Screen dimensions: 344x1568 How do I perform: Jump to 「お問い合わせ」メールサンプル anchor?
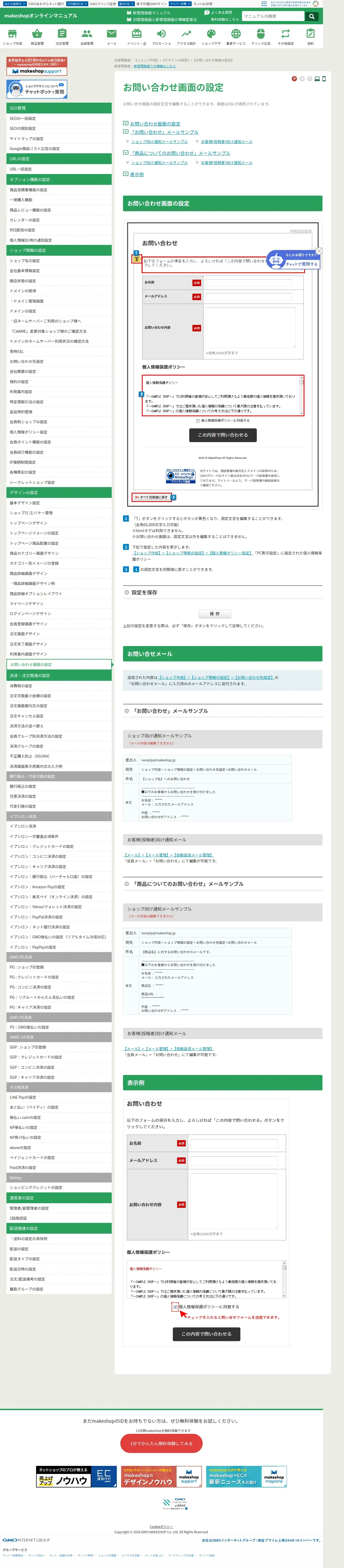165,132
